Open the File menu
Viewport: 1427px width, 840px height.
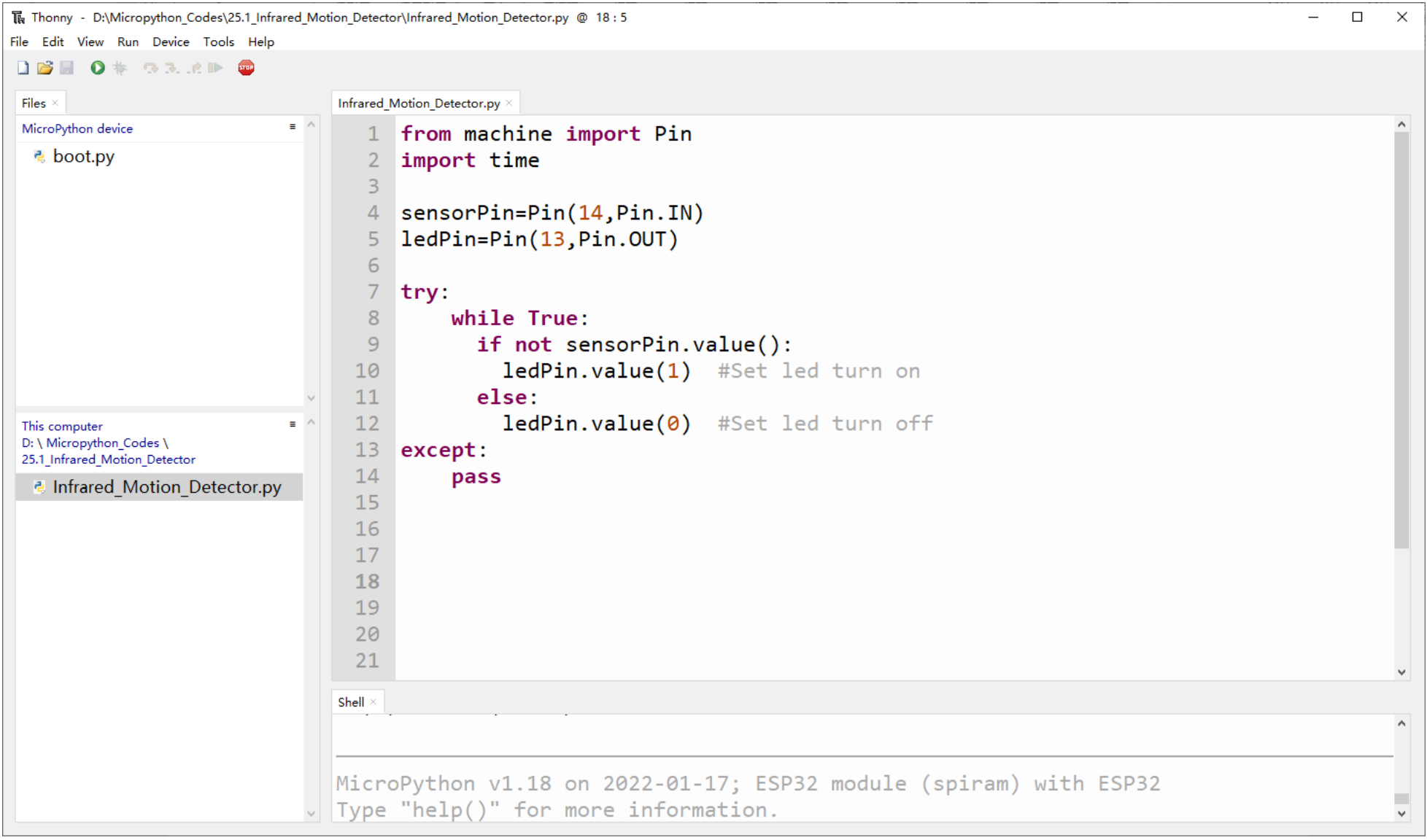(x=19, y=42)
